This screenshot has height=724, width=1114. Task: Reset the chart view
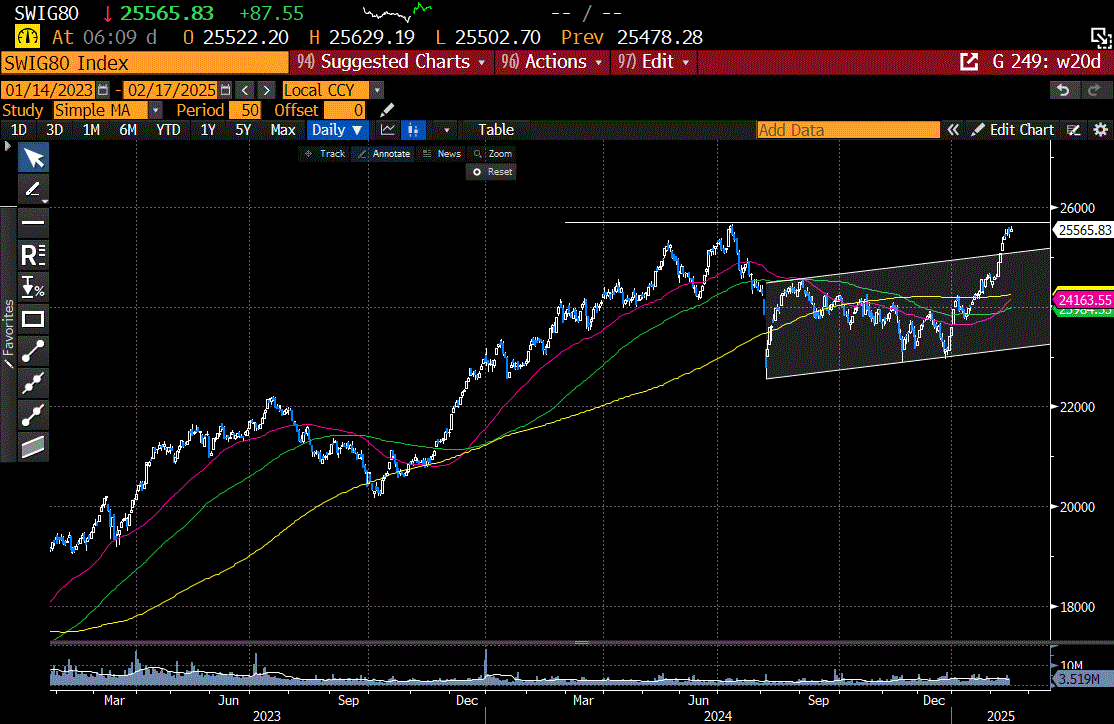[492, 172]
